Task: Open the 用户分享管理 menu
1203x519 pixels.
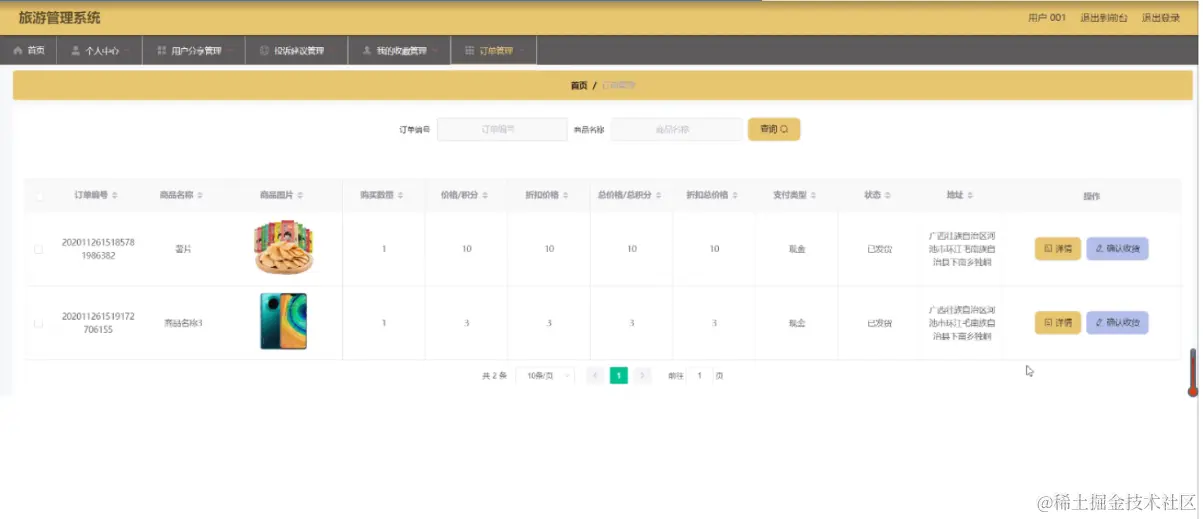Action: 195,50
